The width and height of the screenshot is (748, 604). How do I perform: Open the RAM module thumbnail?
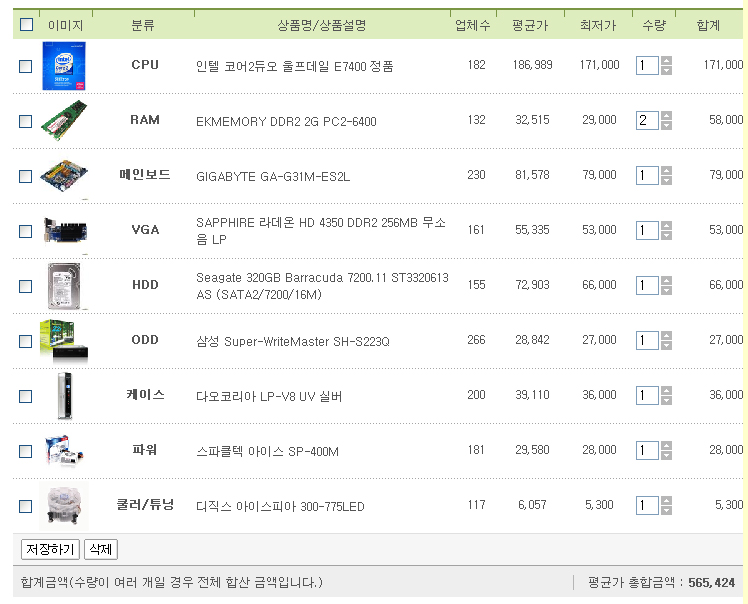pyautogui.click(x=64, y=121)
